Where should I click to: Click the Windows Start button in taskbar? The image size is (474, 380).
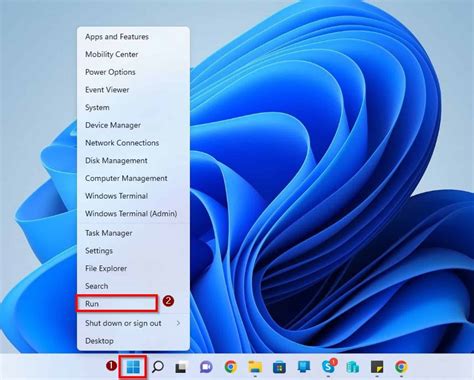tap(133, 367)
